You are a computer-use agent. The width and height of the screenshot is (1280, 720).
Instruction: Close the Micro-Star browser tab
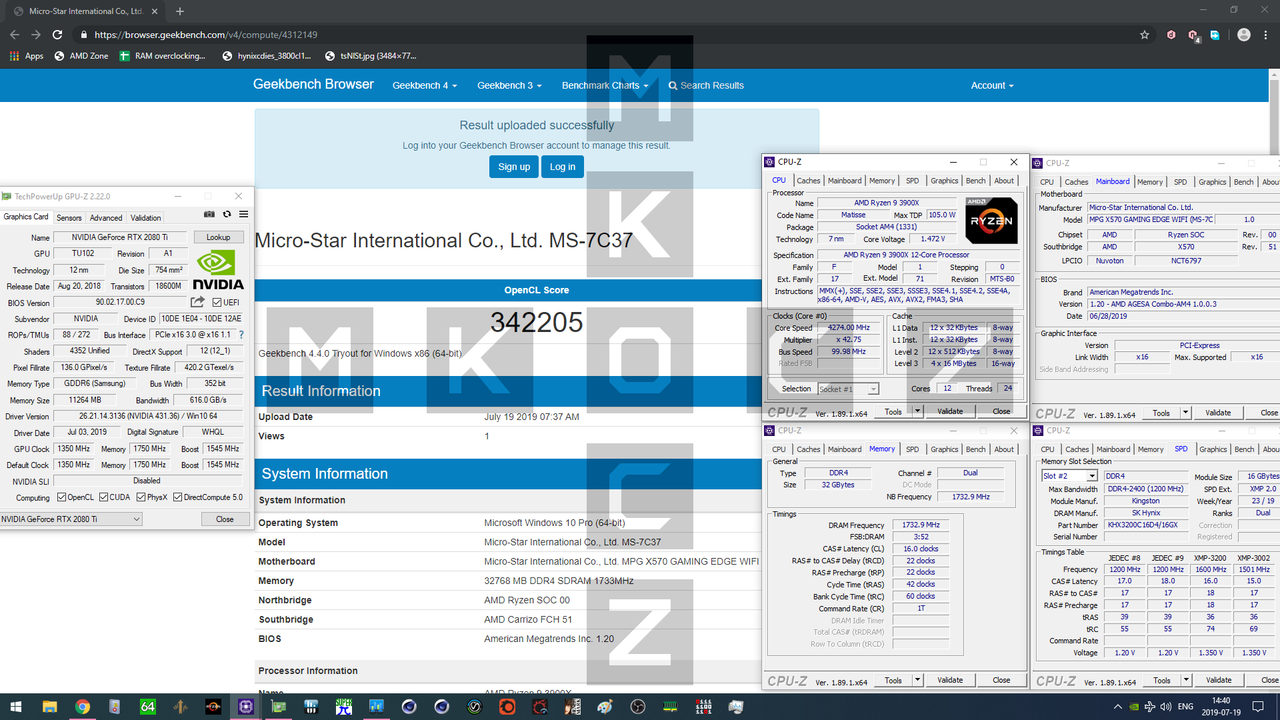[153, 11]
